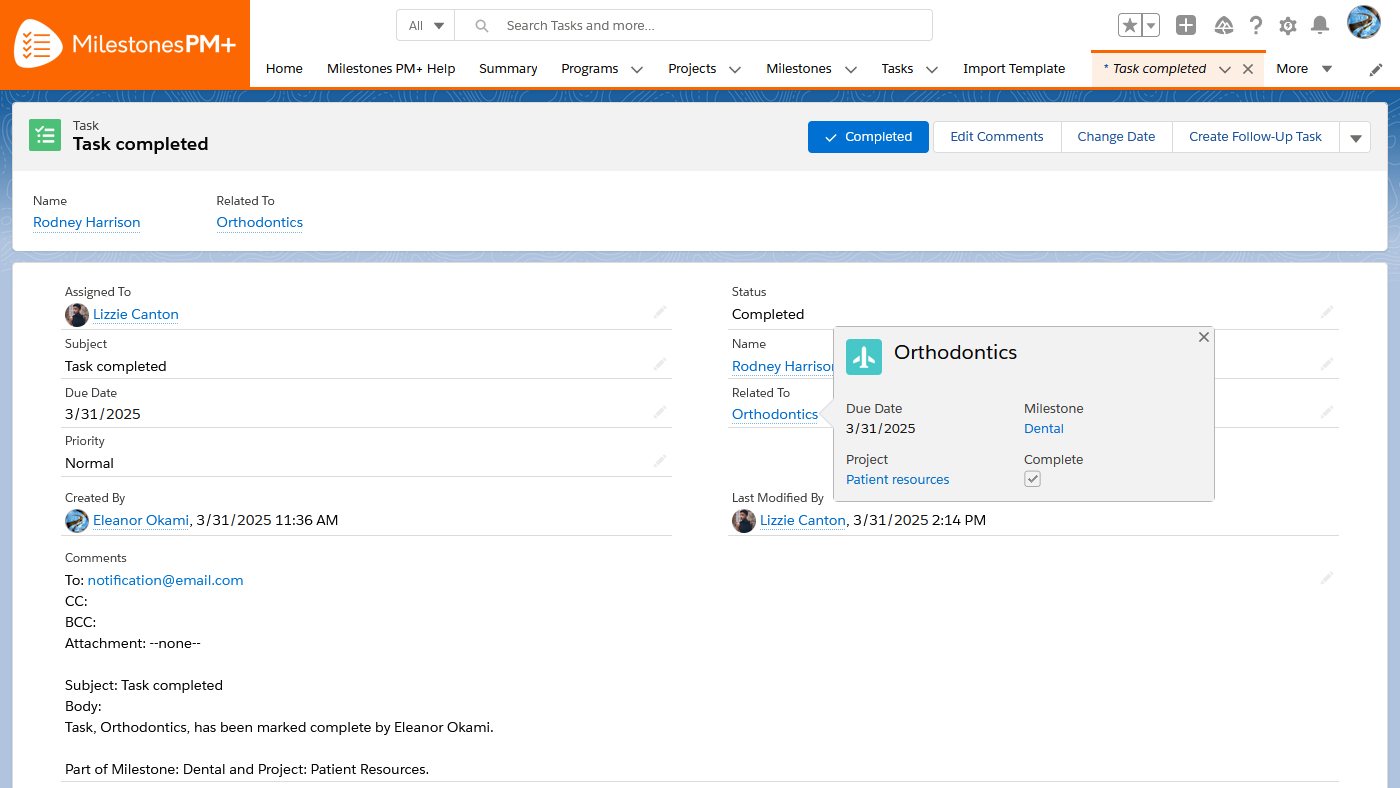Open the user profile avatar
Screen dimensions: 1400x788
point(1364,23)
